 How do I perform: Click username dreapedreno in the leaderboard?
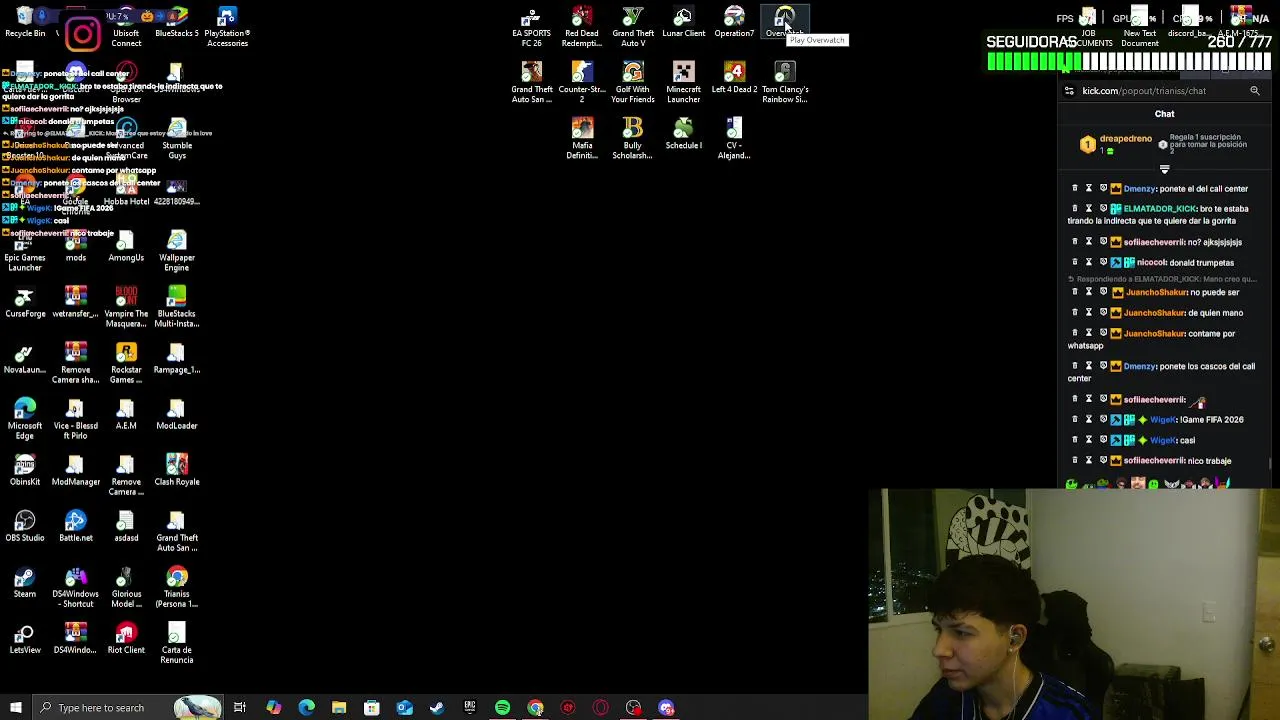click(1125, 139)
